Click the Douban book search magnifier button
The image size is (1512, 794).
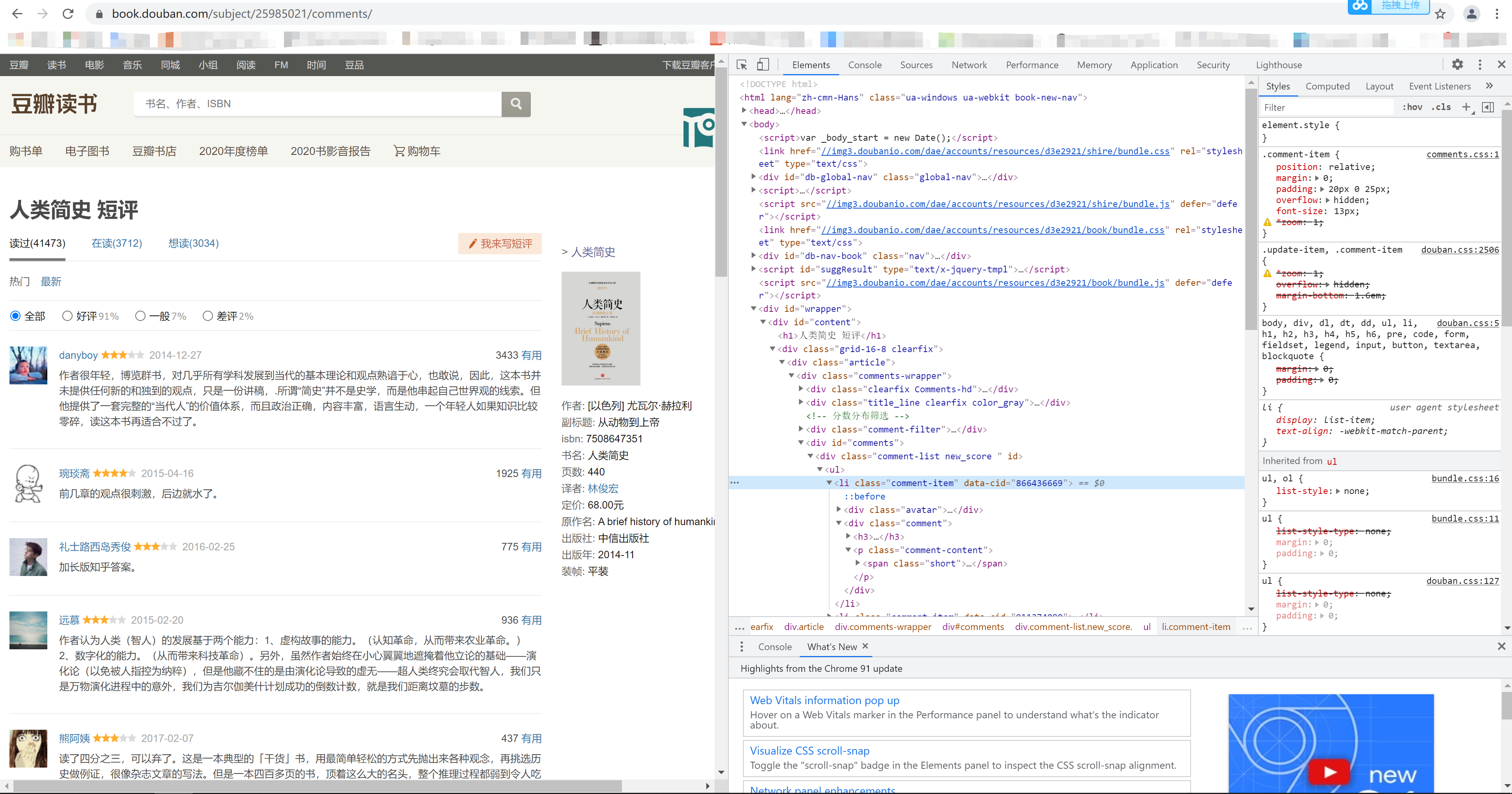(x=516, y=104)
